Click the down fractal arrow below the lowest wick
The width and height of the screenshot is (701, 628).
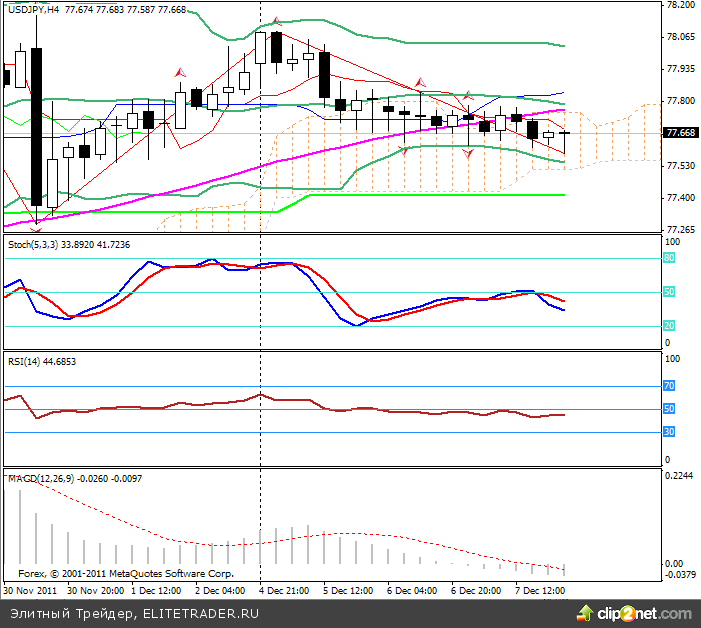coord(36,227)
